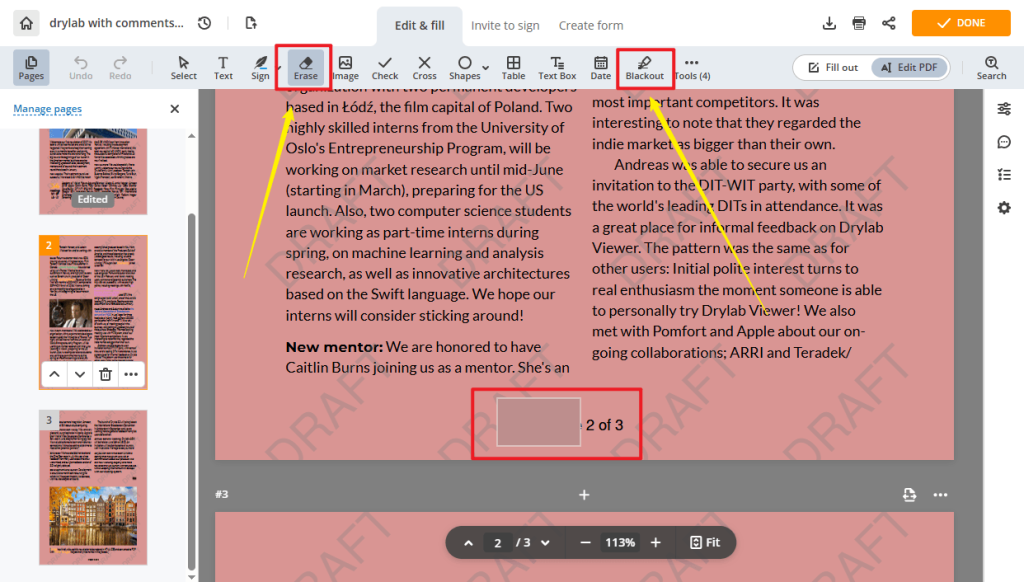Switch to Fill out mode

click(x=833, y=67)
